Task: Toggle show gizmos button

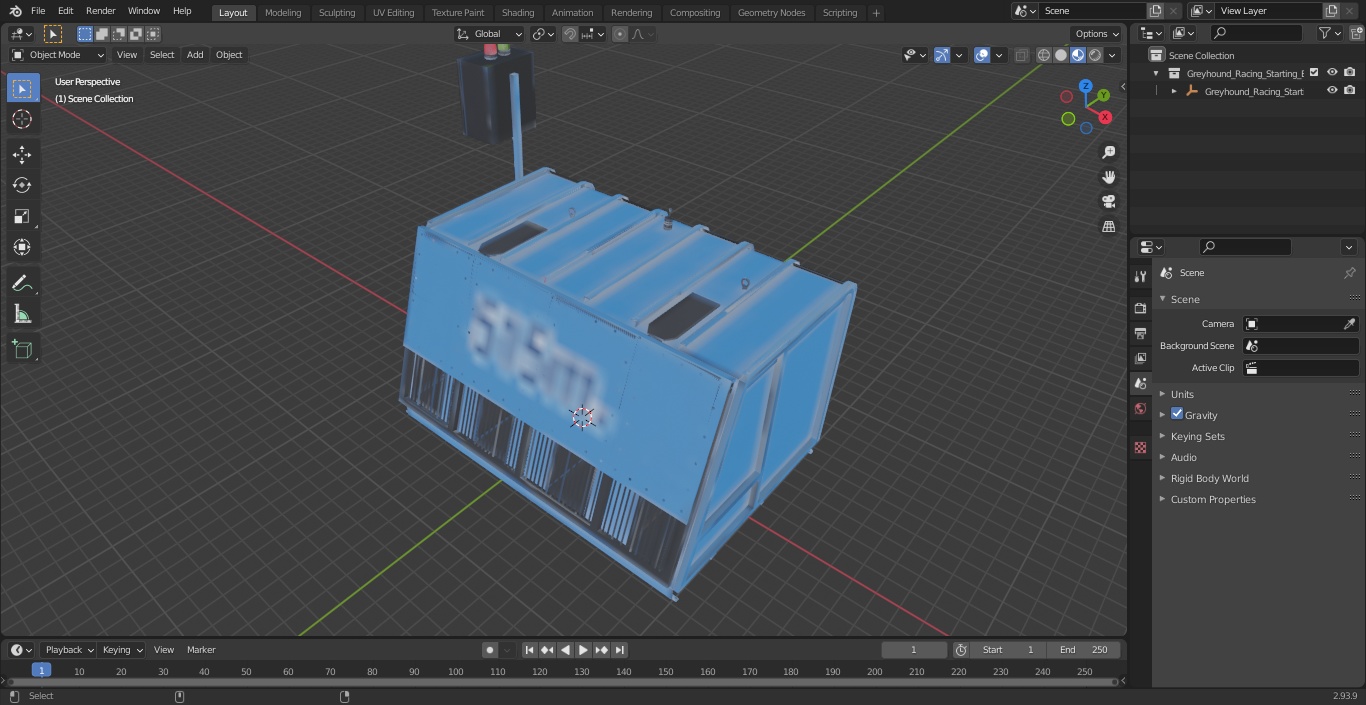Action: (x=942, y=55)
